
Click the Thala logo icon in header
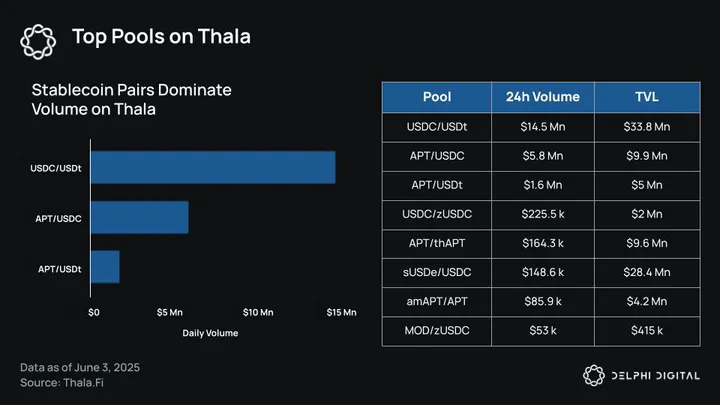tap(39, 39)
